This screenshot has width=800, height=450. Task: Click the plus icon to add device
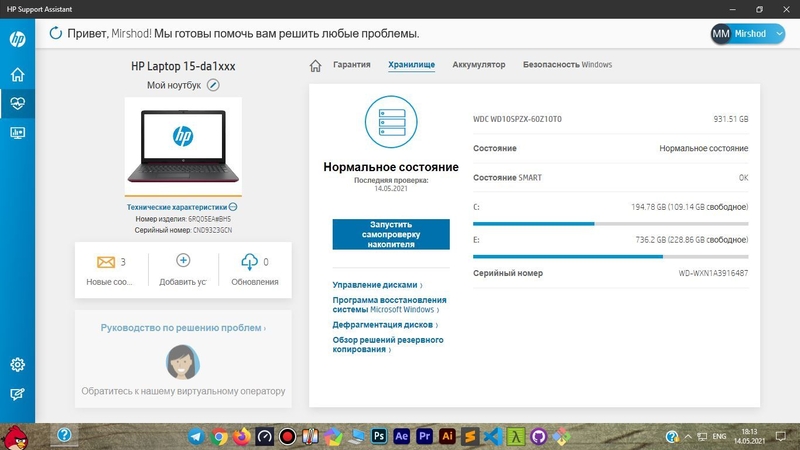pyautogui.click(x=183, y=260)
